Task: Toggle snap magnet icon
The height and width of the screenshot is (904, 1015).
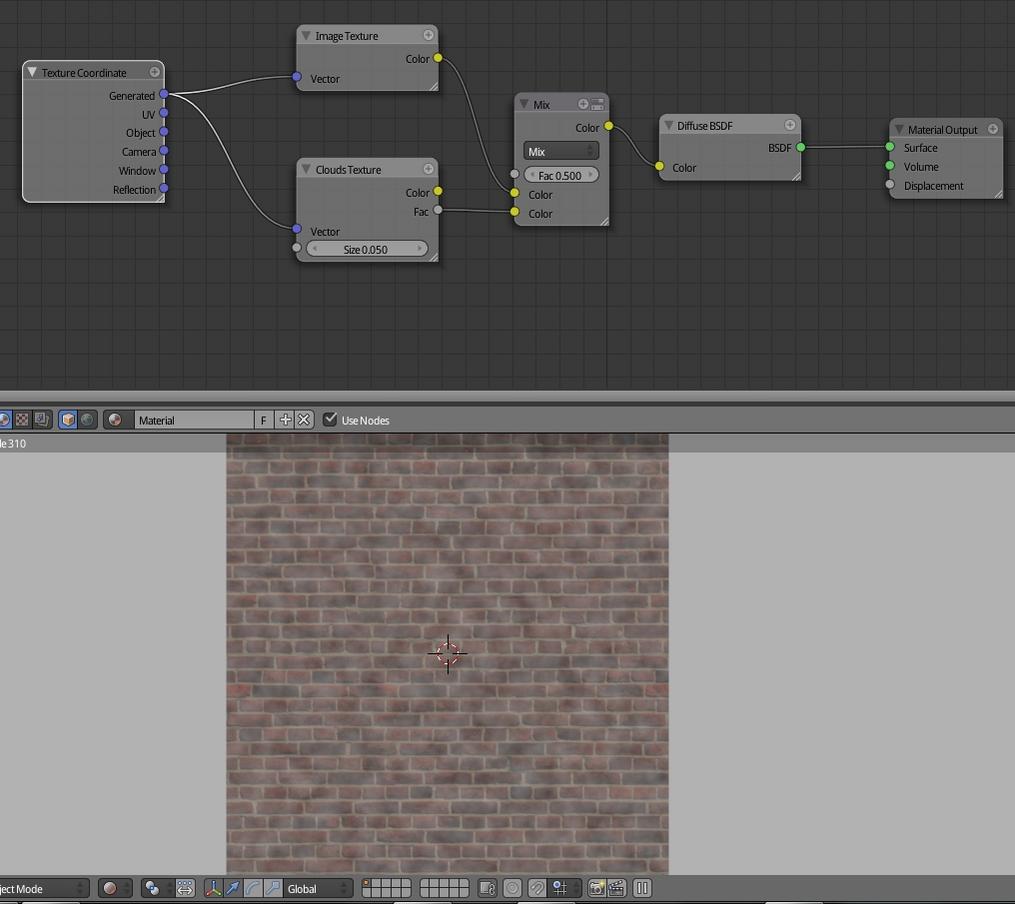Action: (537, 888)
